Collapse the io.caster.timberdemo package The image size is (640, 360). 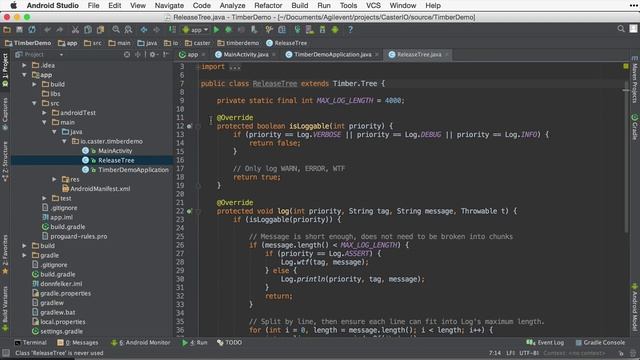pyautogui.click(x=64, y=141)
